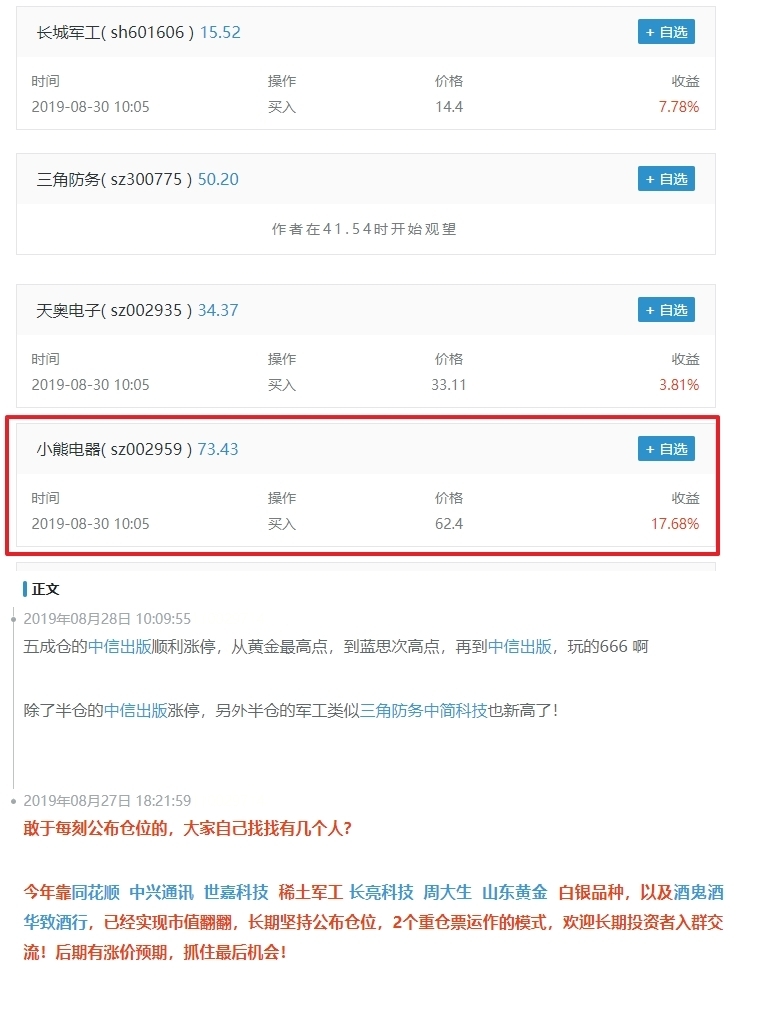775x1025 pixels.
Task: Click the 3.81% return value
Action: [679, 384]
